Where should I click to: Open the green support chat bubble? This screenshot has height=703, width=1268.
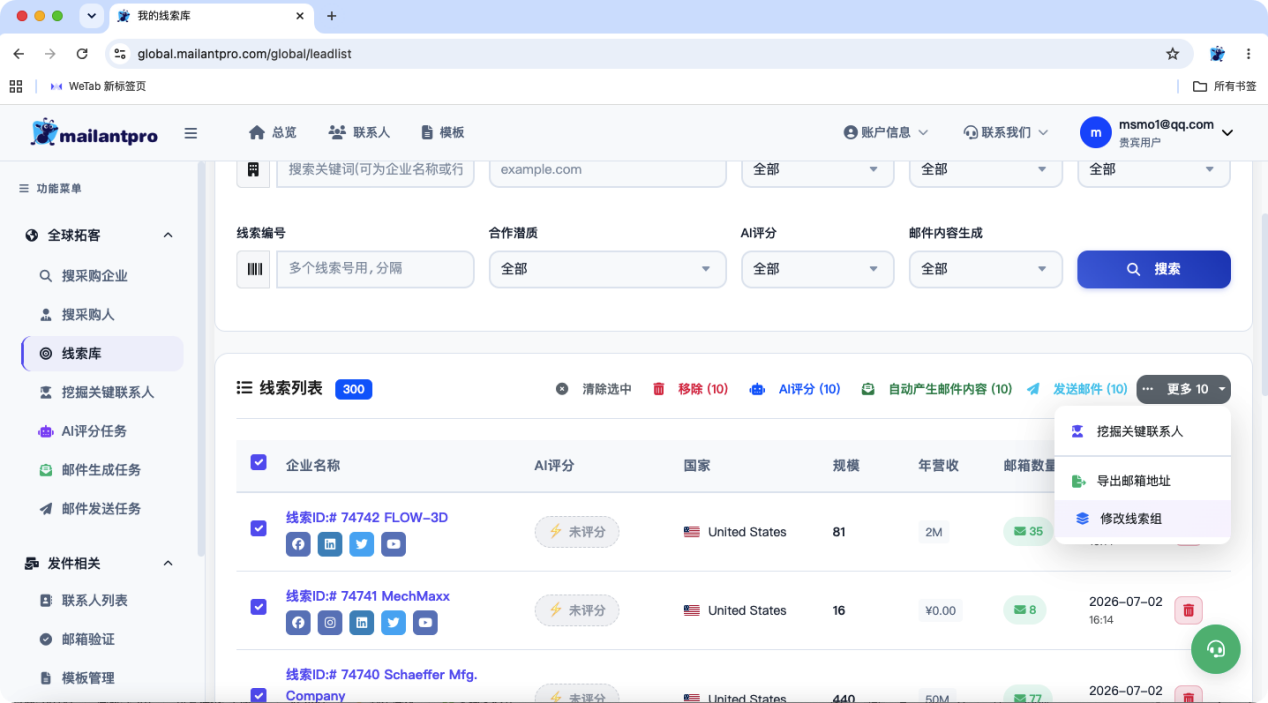[x=1216, y=649]
